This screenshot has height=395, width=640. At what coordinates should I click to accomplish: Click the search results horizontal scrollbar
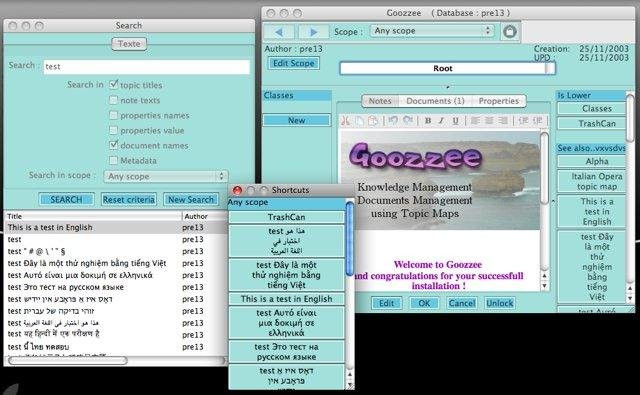point(68,361)
